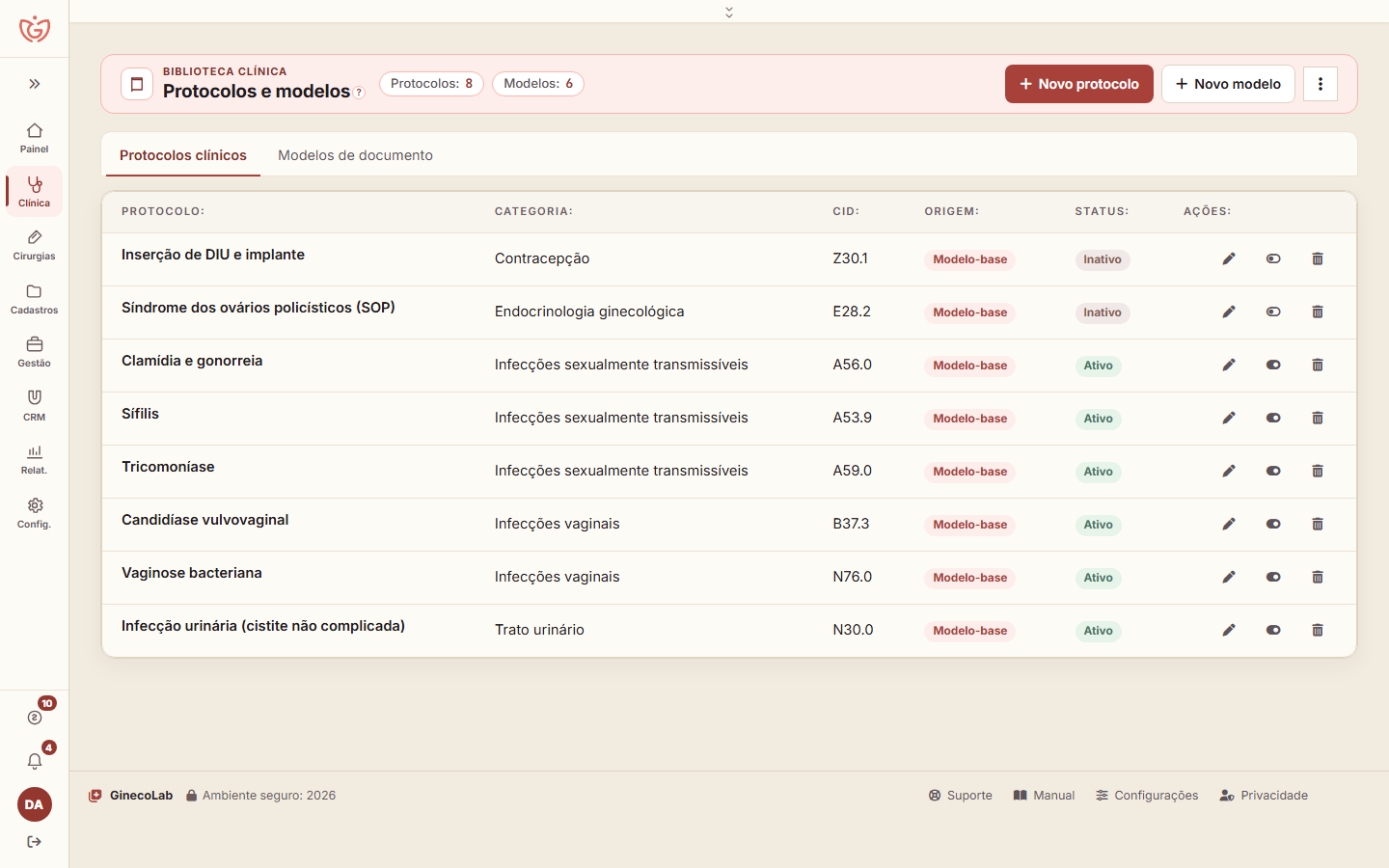
Task: Click the Novo modelo button
Action: (x=1228, y=84)
